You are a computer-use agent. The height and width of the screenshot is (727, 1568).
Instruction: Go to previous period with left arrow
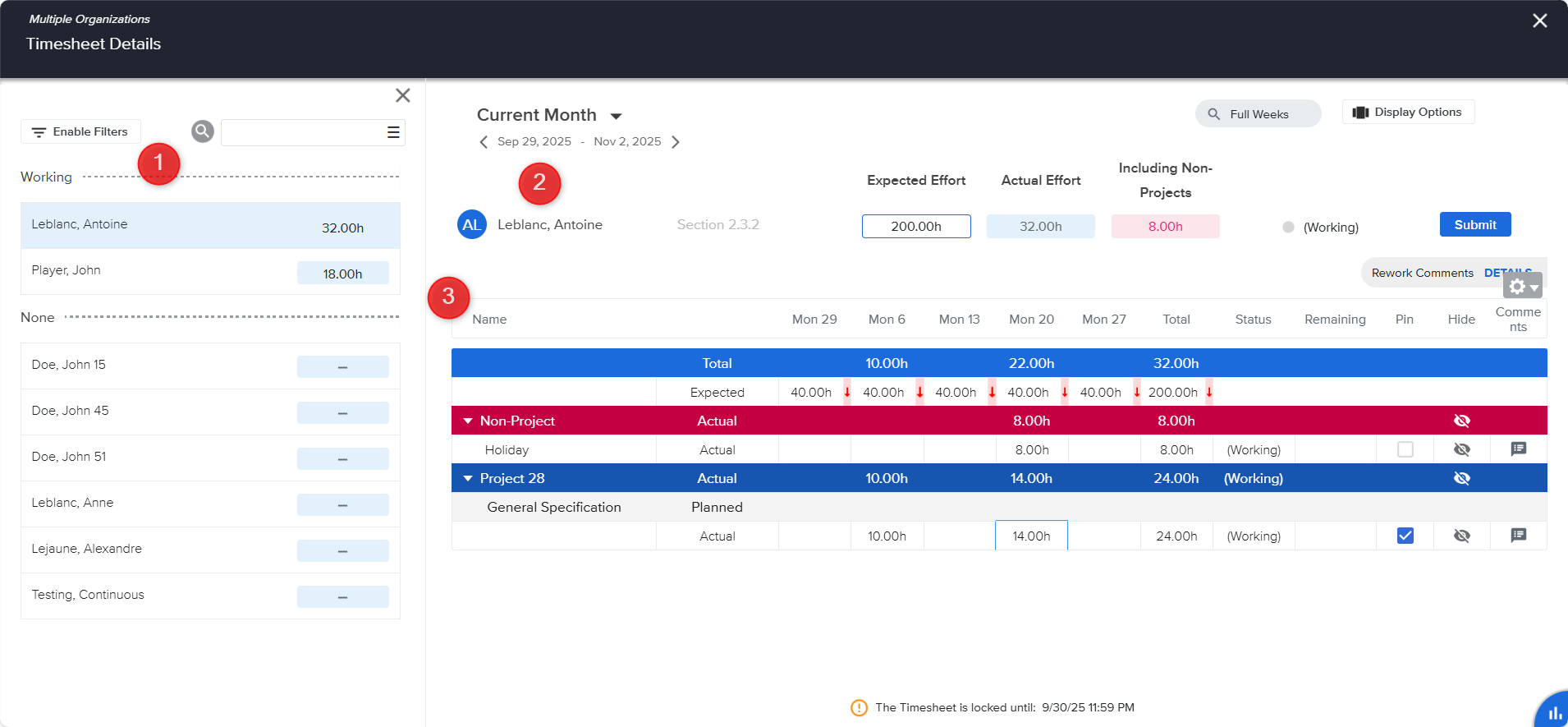pos(484,142)
